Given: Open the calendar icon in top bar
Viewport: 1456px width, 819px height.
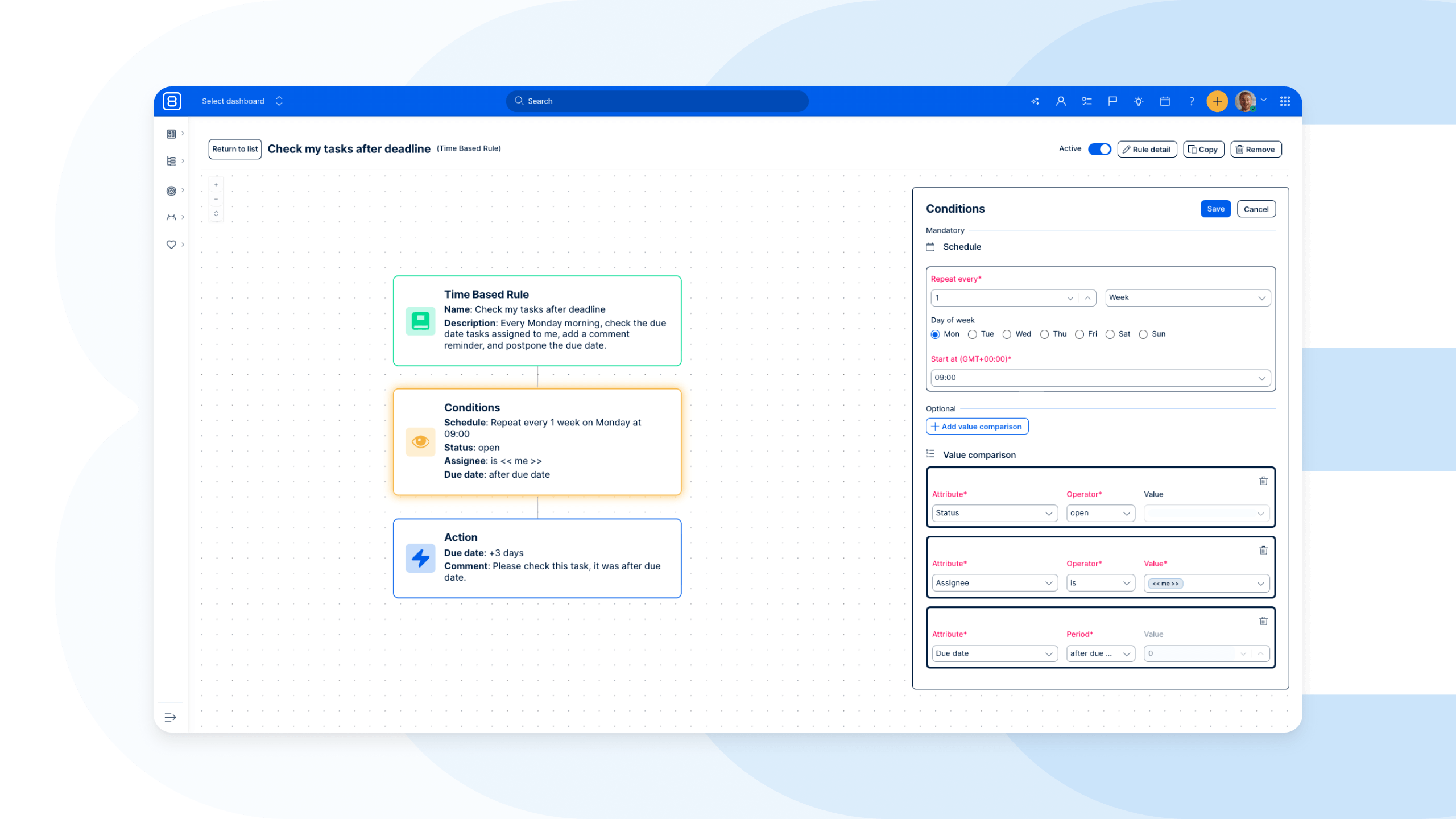Looking at the screenshot, I should point(1165,101).
